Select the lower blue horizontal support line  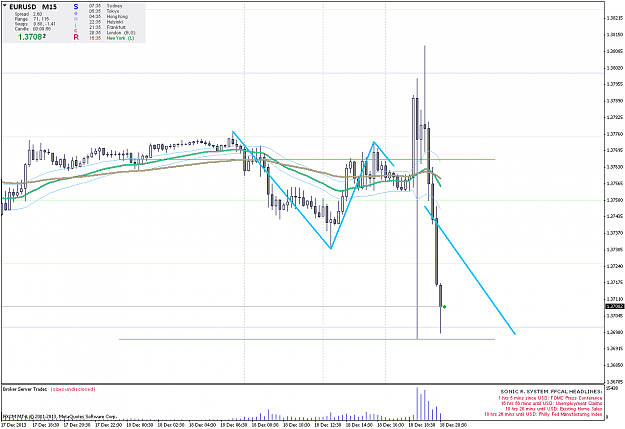click(307, 339)
